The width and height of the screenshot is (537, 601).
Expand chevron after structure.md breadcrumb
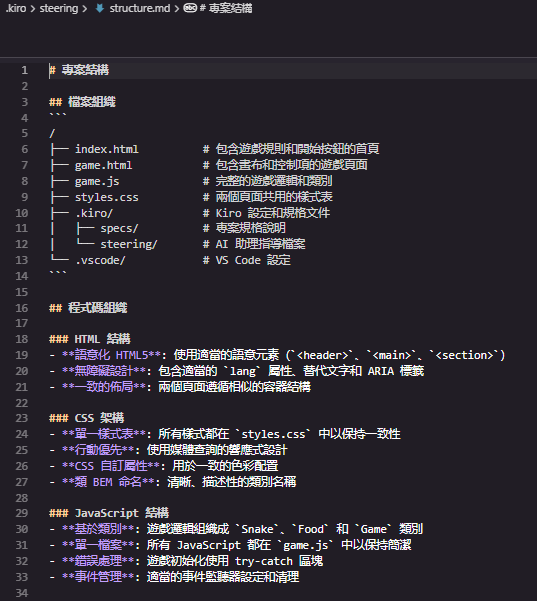coord(176,8)
